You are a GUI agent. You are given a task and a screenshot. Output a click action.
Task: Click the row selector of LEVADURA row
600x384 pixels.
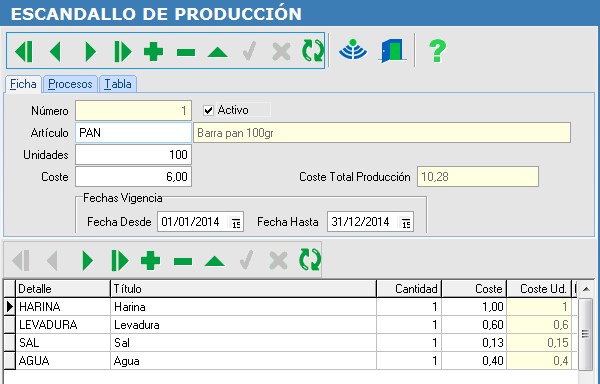pyautogui.click(x=9, y=325)
